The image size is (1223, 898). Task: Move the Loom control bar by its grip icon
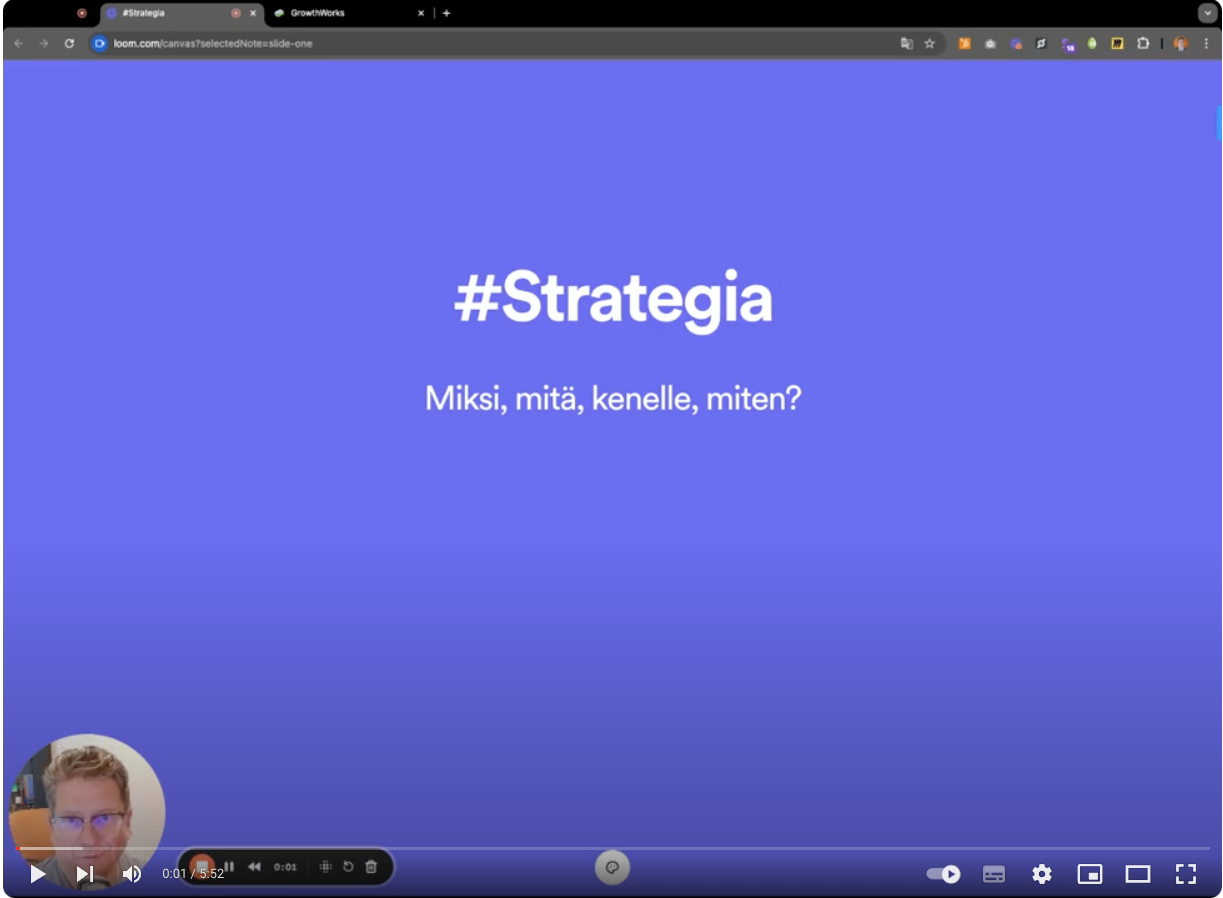(325, 867)
